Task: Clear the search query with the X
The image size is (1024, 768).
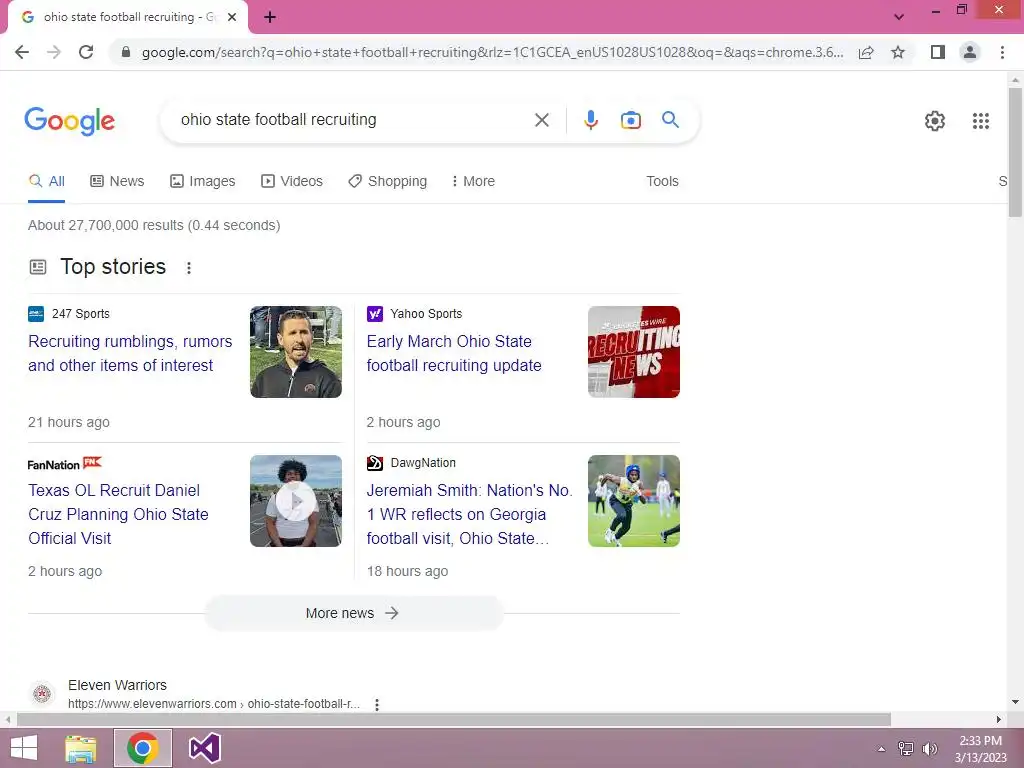Action: tap(541, 120)
